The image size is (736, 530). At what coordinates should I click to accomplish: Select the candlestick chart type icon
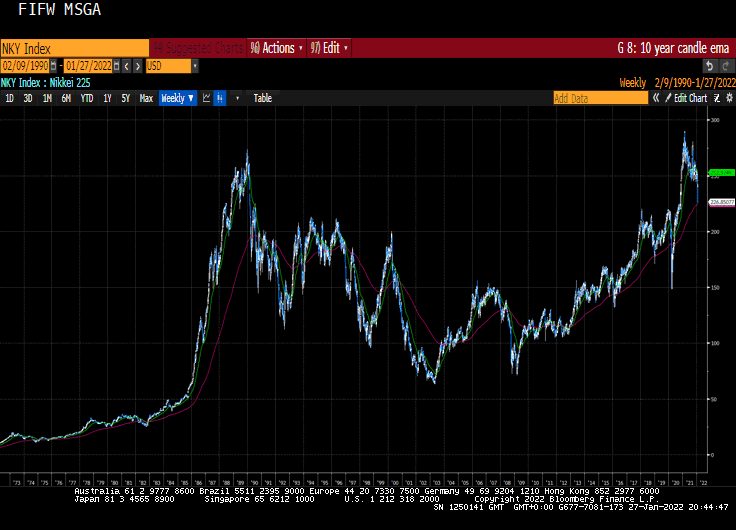tap(220, 98)
